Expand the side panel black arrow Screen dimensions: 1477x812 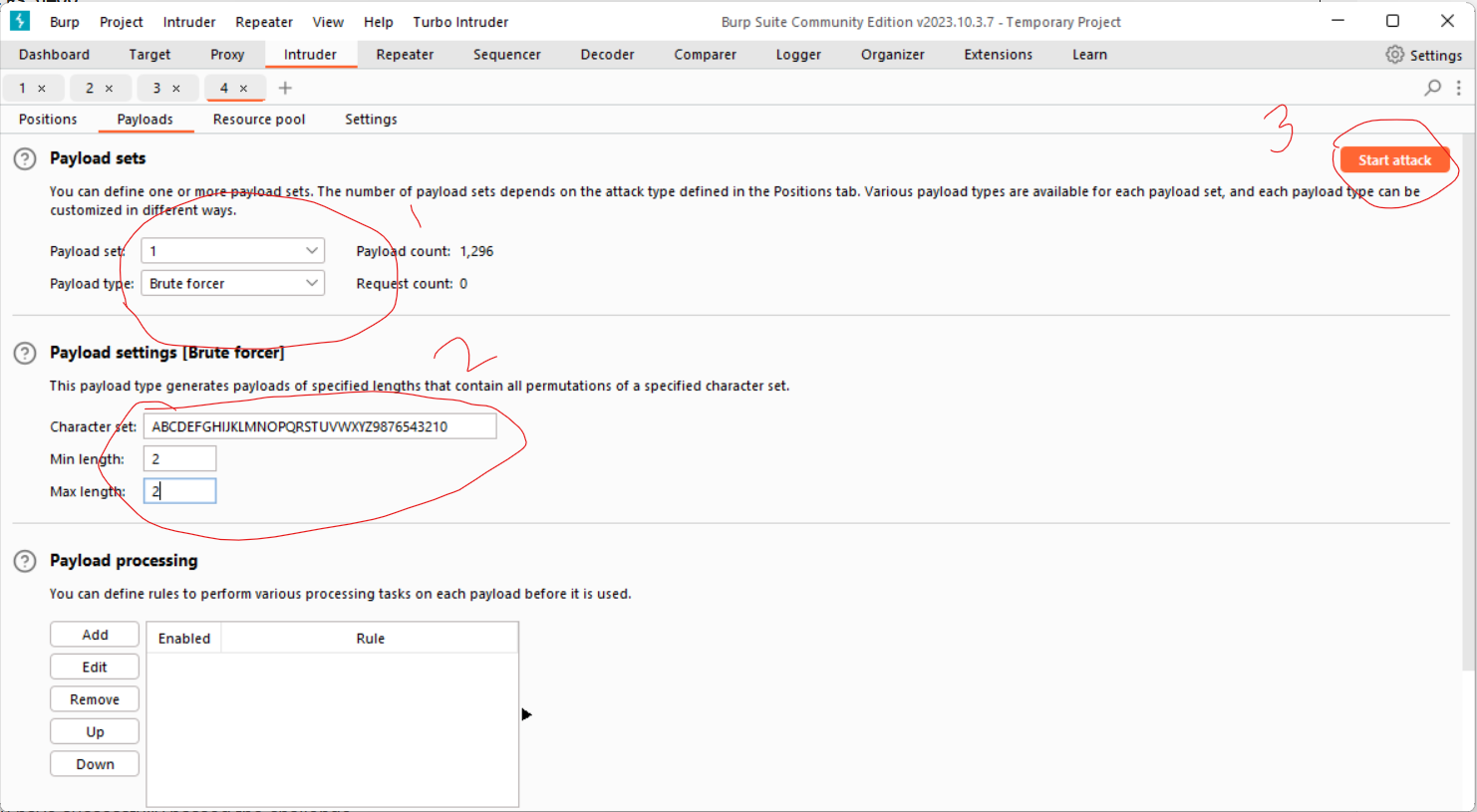[x=526, y=714]
